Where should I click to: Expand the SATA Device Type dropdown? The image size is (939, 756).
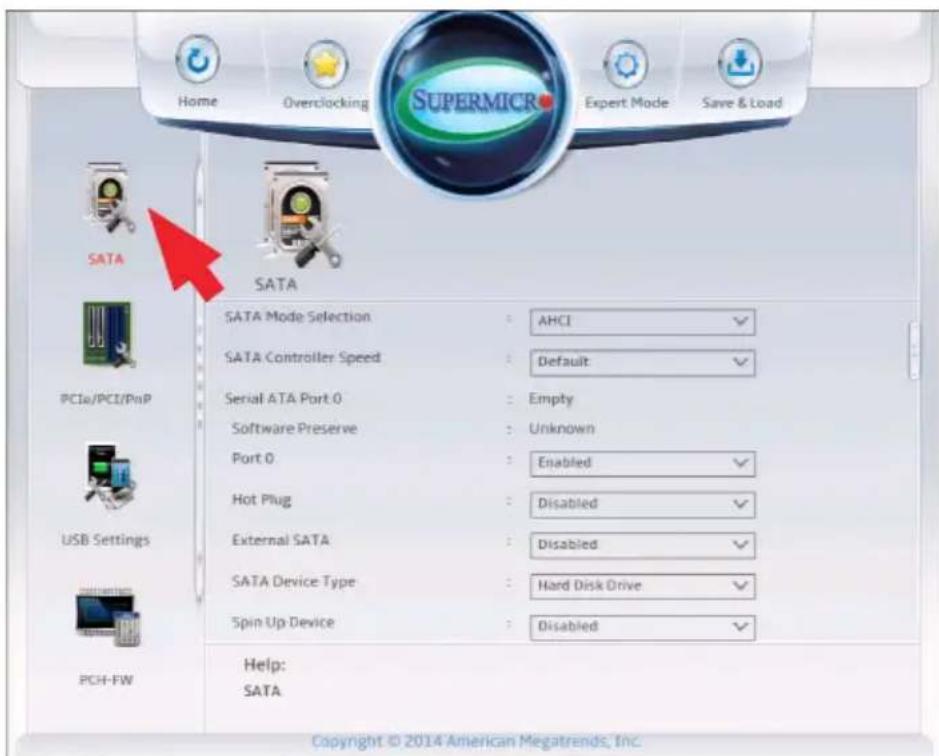(x=642, y=586)
